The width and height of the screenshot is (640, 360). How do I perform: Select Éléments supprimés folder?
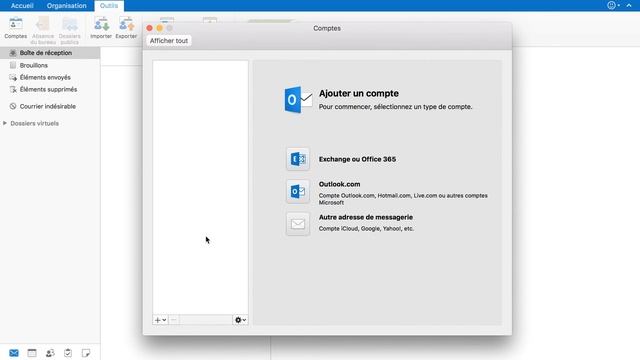(50, 89)
